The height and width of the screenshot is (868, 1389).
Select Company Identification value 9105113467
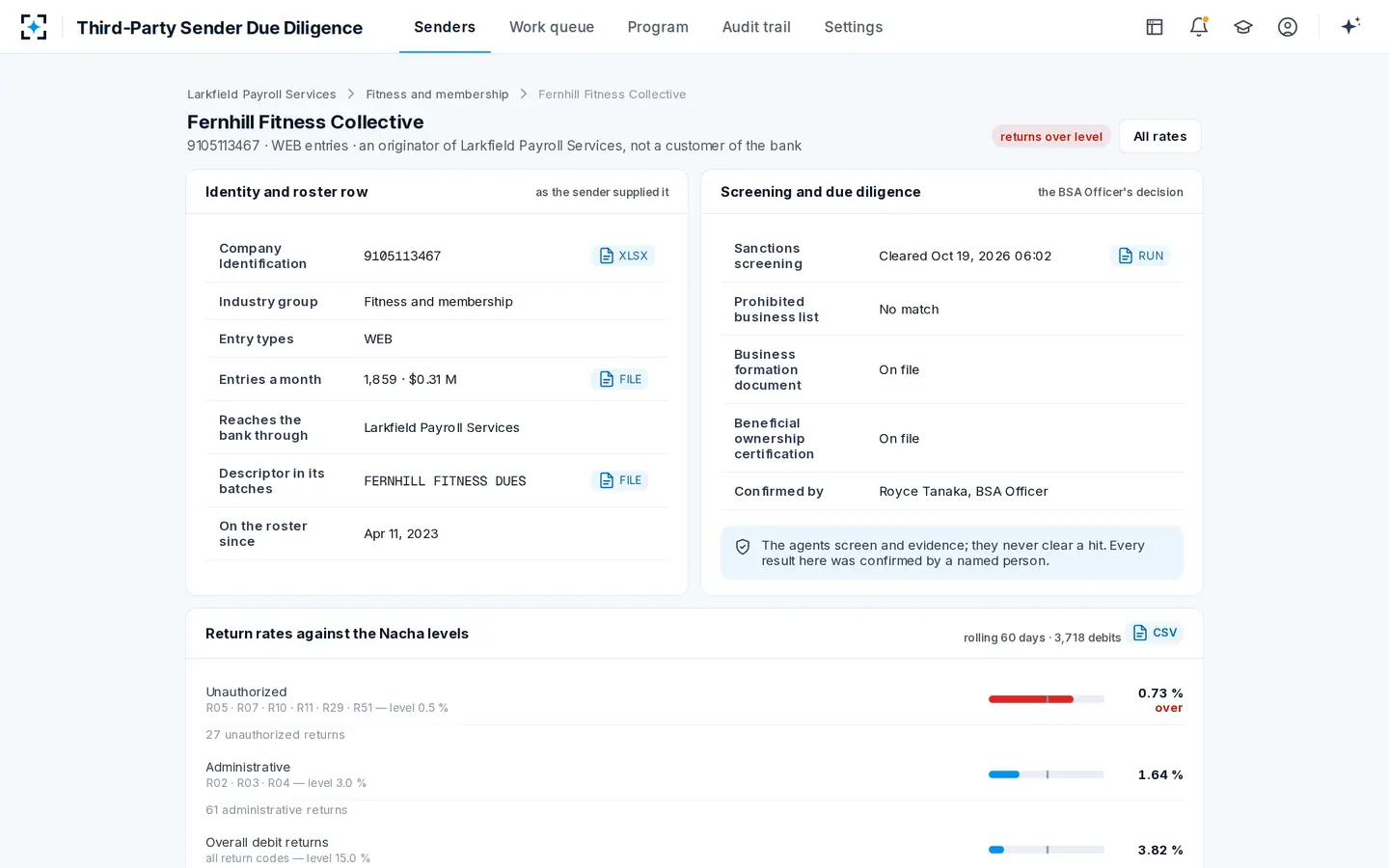(402, 257)
